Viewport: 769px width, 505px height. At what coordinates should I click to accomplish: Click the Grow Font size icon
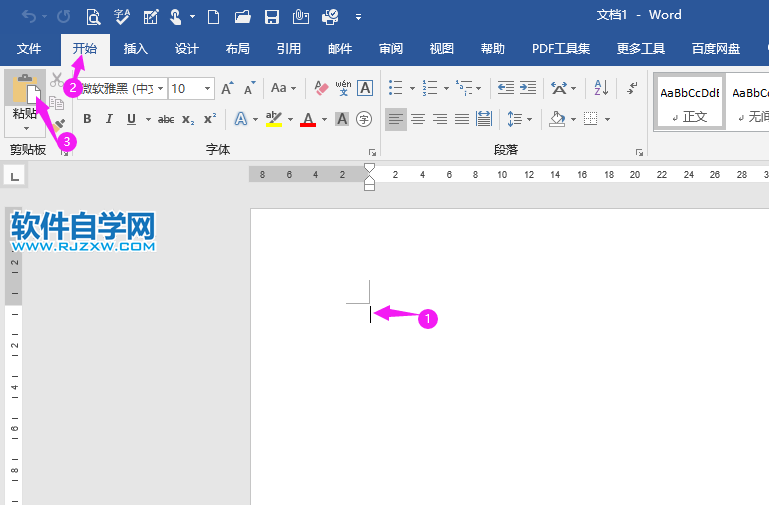[227, 88]
